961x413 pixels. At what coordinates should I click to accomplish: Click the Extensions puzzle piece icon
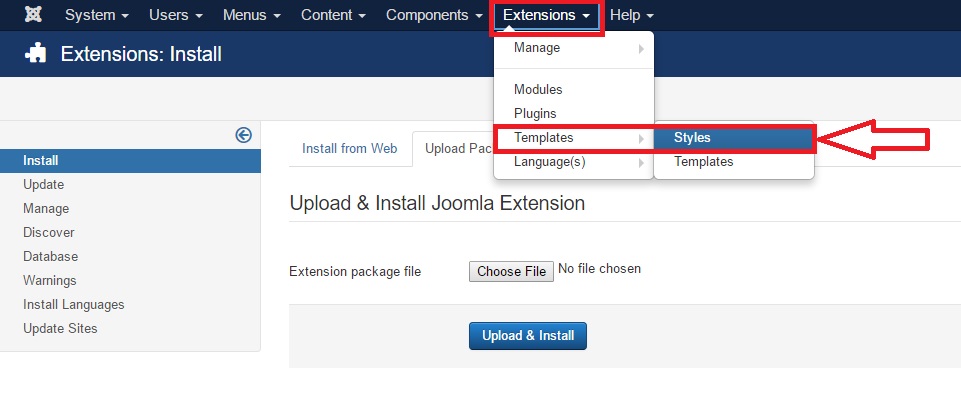click(36, 54)
